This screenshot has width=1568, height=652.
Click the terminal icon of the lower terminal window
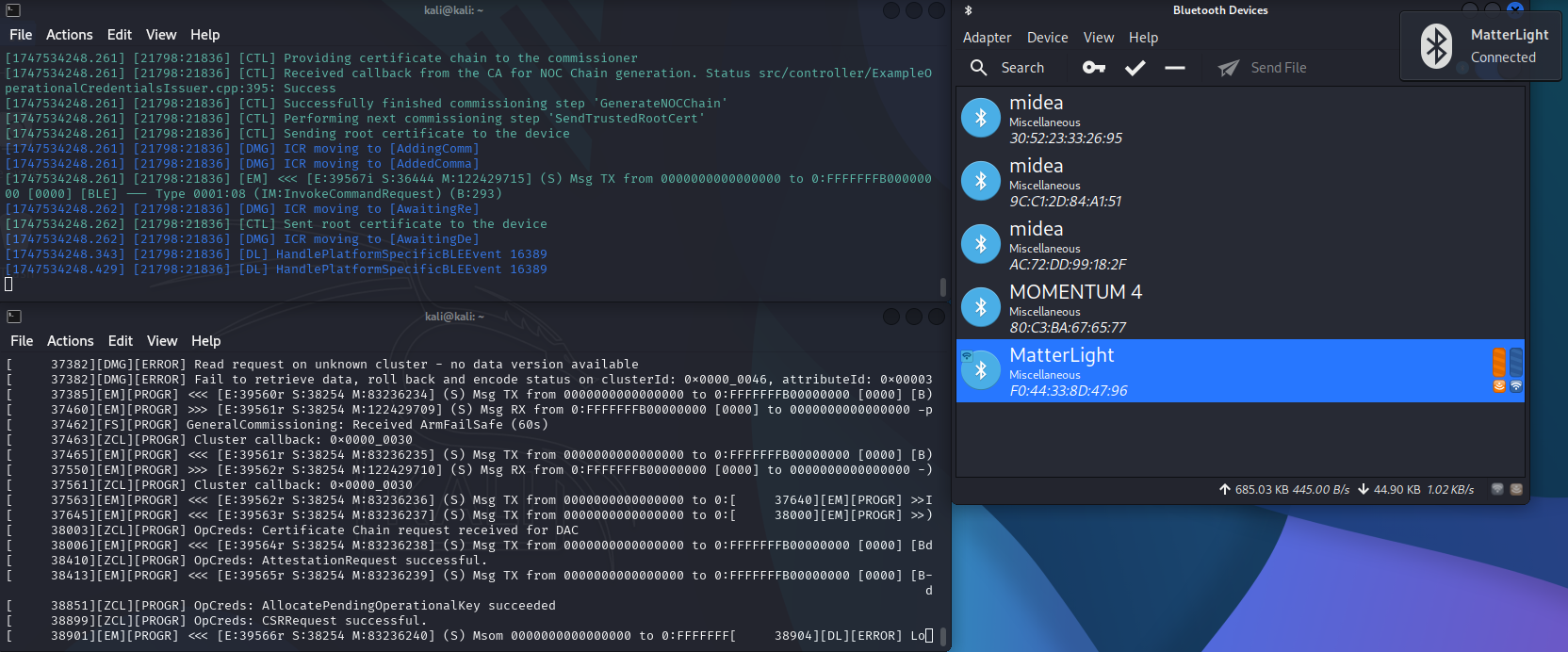pyautogui.click(x=13, y=317)
